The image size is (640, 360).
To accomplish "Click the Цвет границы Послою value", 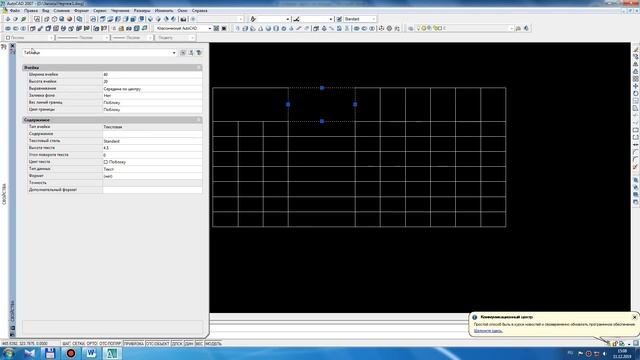I will (152, 109).
